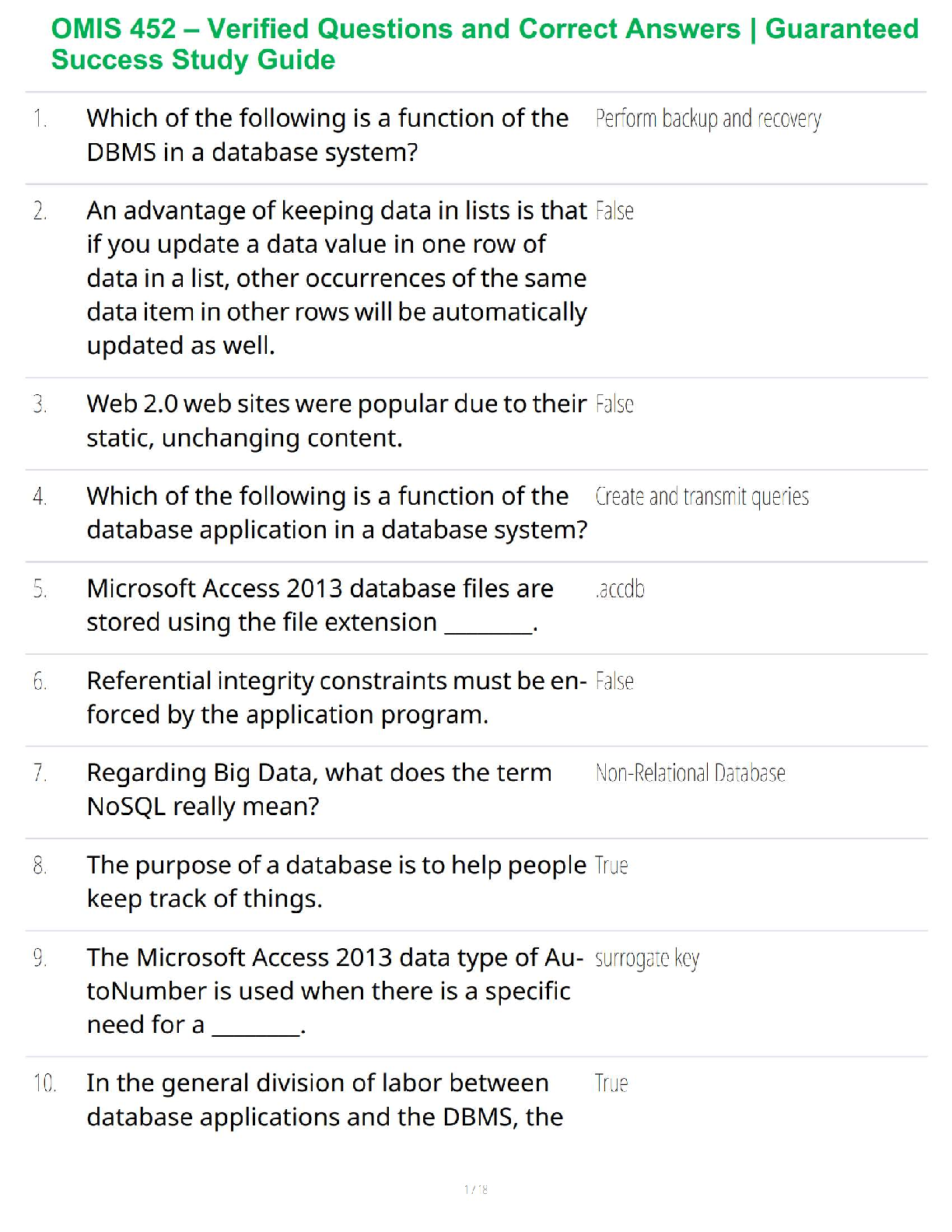Click question 10 about division of labor
The height and width of the screenshot is (1232, 952).
[x=324, y=1100]
